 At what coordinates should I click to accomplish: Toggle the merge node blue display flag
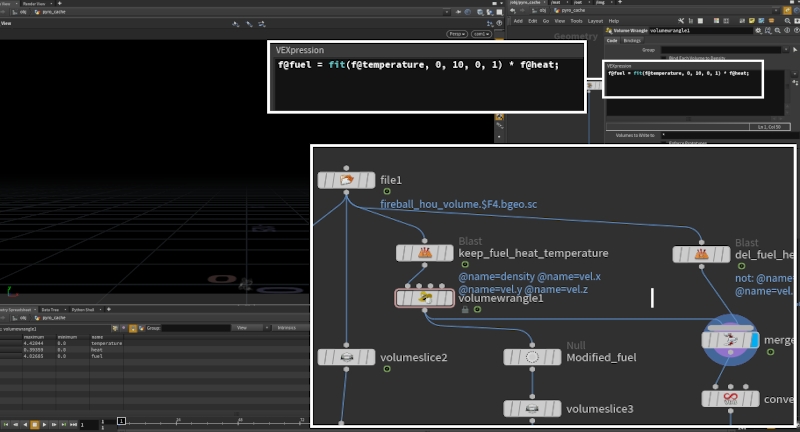(755, 341)
